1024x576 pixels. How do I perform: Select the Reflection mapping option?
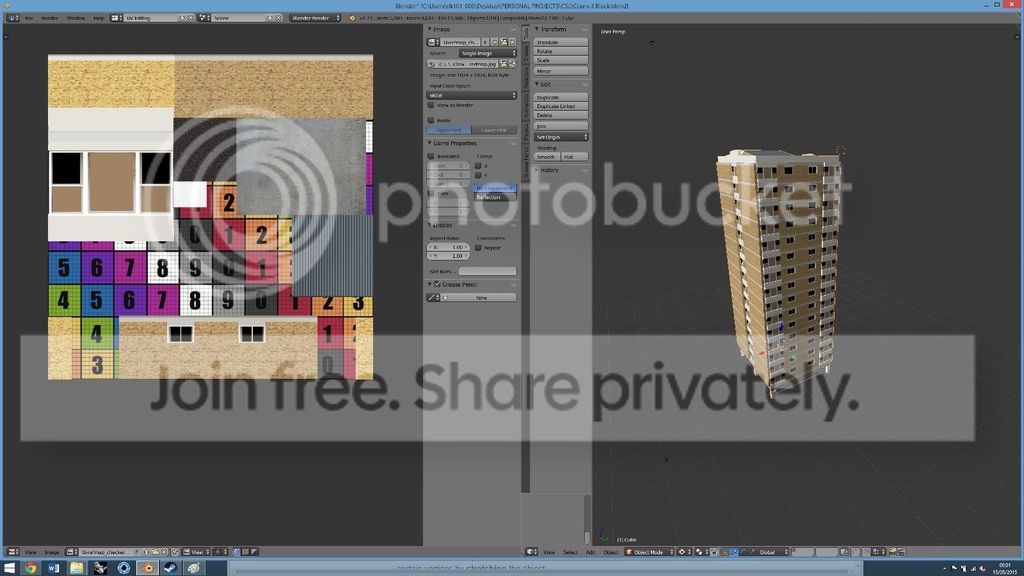click(494, 197)
